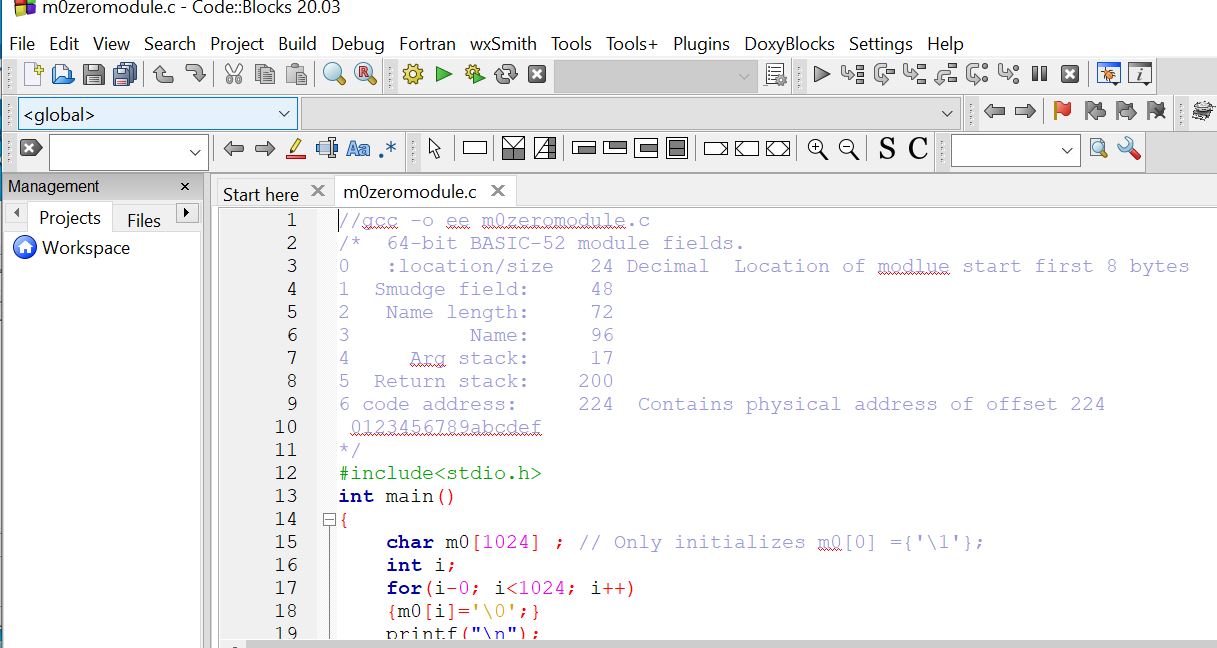Create a new file with the toolbar icon

[x=34, y=74]
